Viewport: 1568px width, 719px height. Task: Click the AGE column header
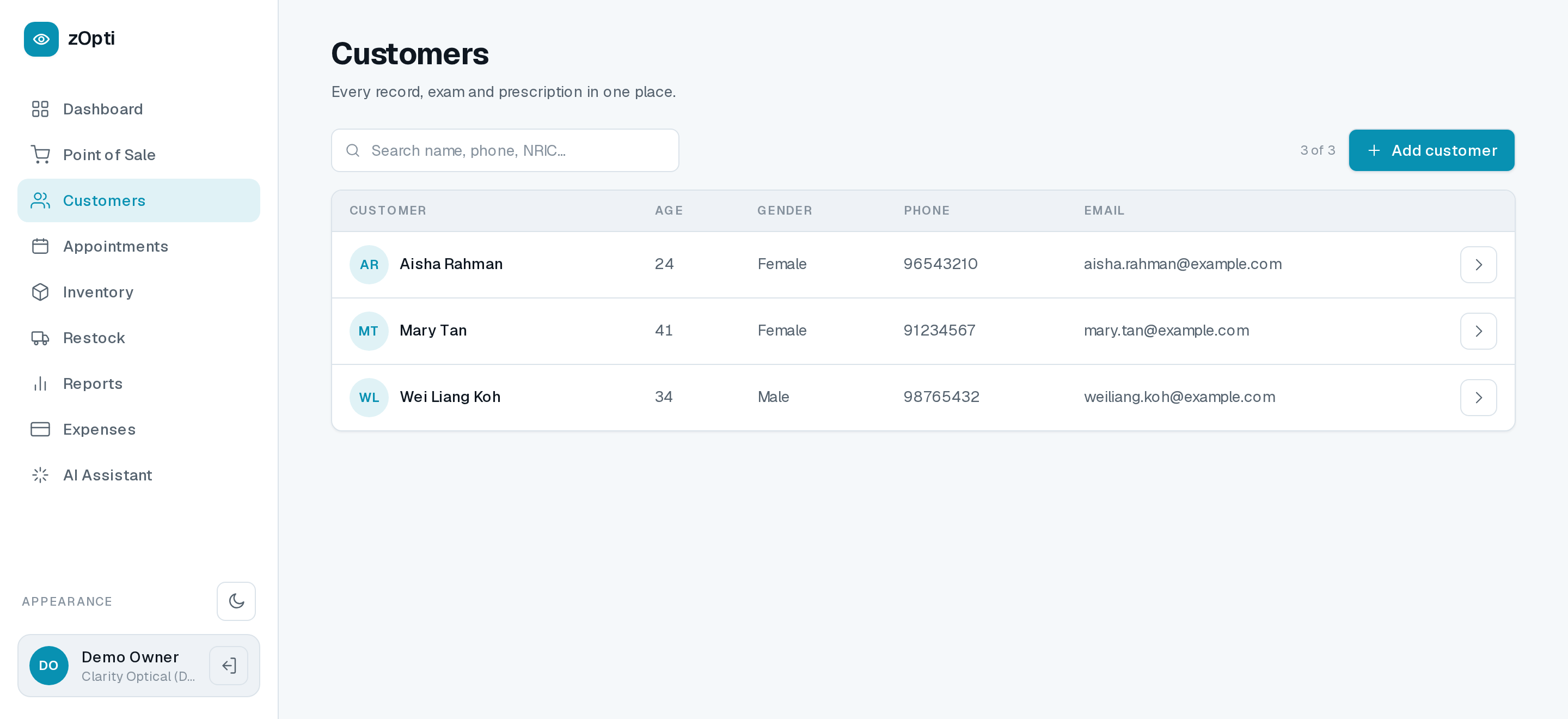click(669, 211)
